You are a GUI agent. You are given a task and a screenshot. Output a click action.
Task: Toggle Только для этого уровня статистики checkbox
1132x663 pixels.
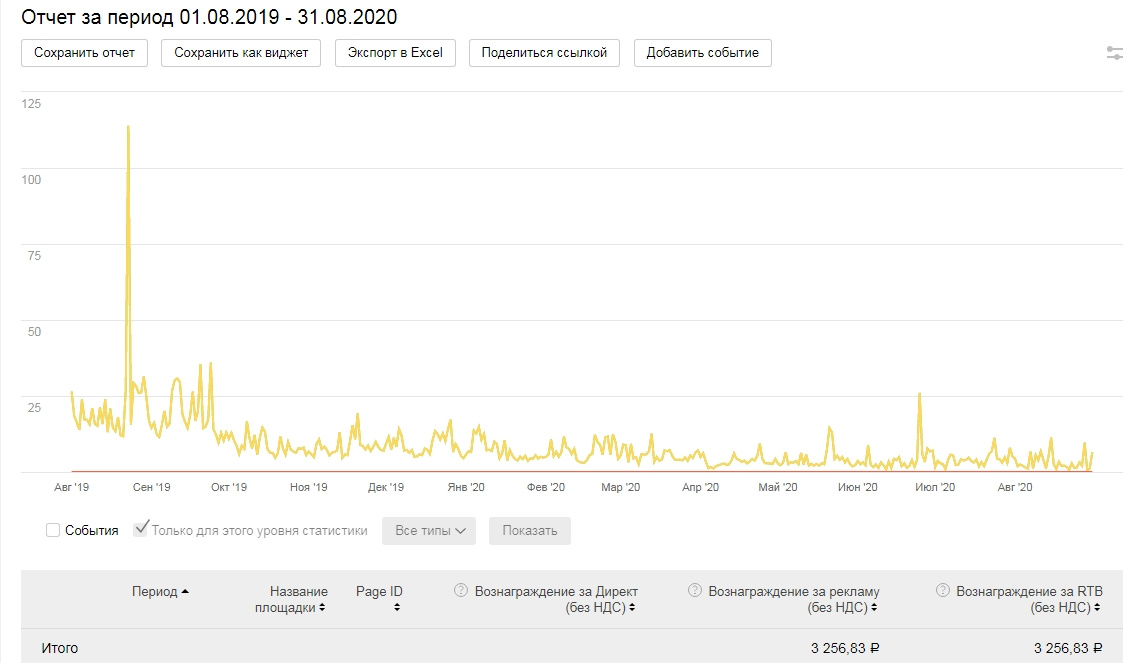click(142, 529)
